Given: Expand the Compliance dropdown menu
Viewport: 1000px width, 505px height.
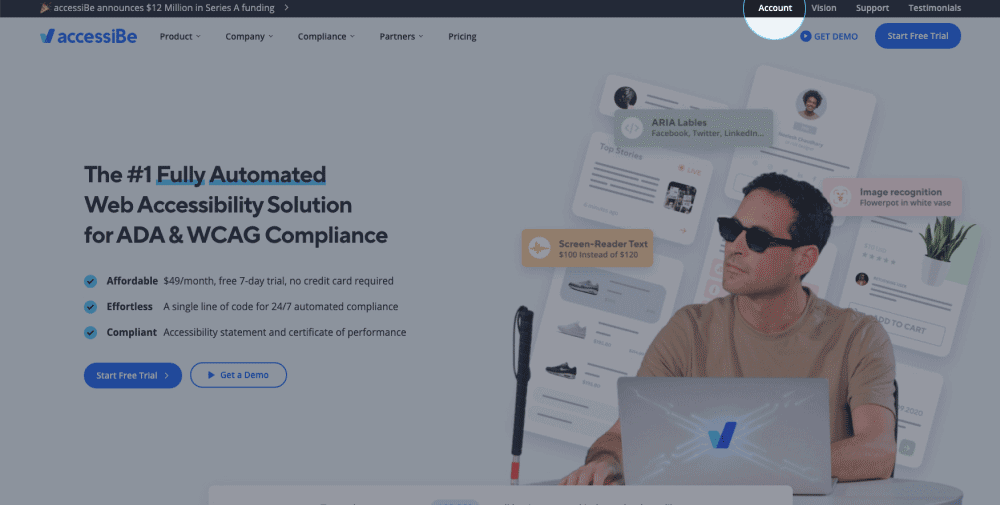Looking at the screenshot, I should click(x=326, y=36).
